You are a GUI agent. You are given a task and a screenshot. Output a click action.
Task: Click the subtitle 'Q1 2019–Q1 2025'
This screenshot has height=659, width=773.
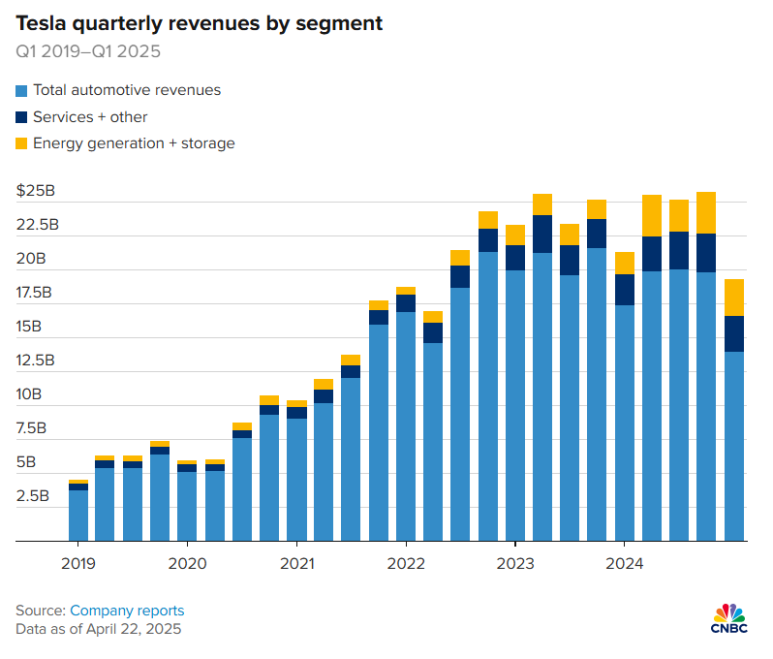click(88, 51)
